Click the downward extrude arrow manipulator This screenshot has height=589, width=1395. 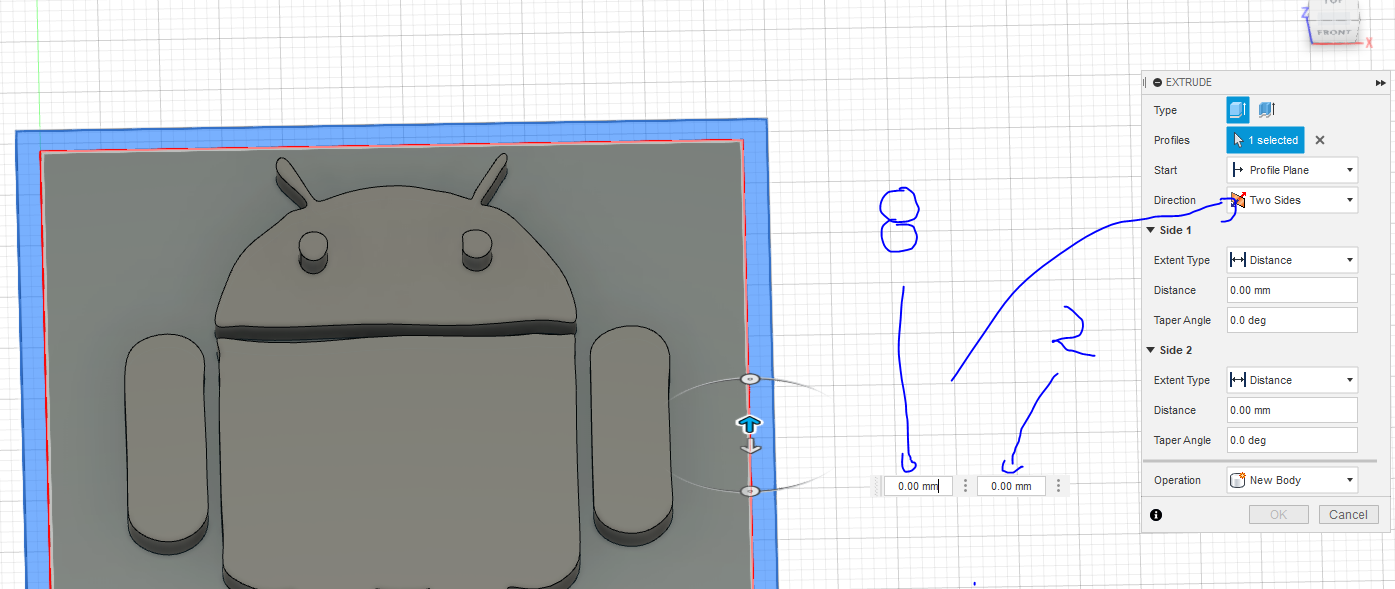click(749, 446)
